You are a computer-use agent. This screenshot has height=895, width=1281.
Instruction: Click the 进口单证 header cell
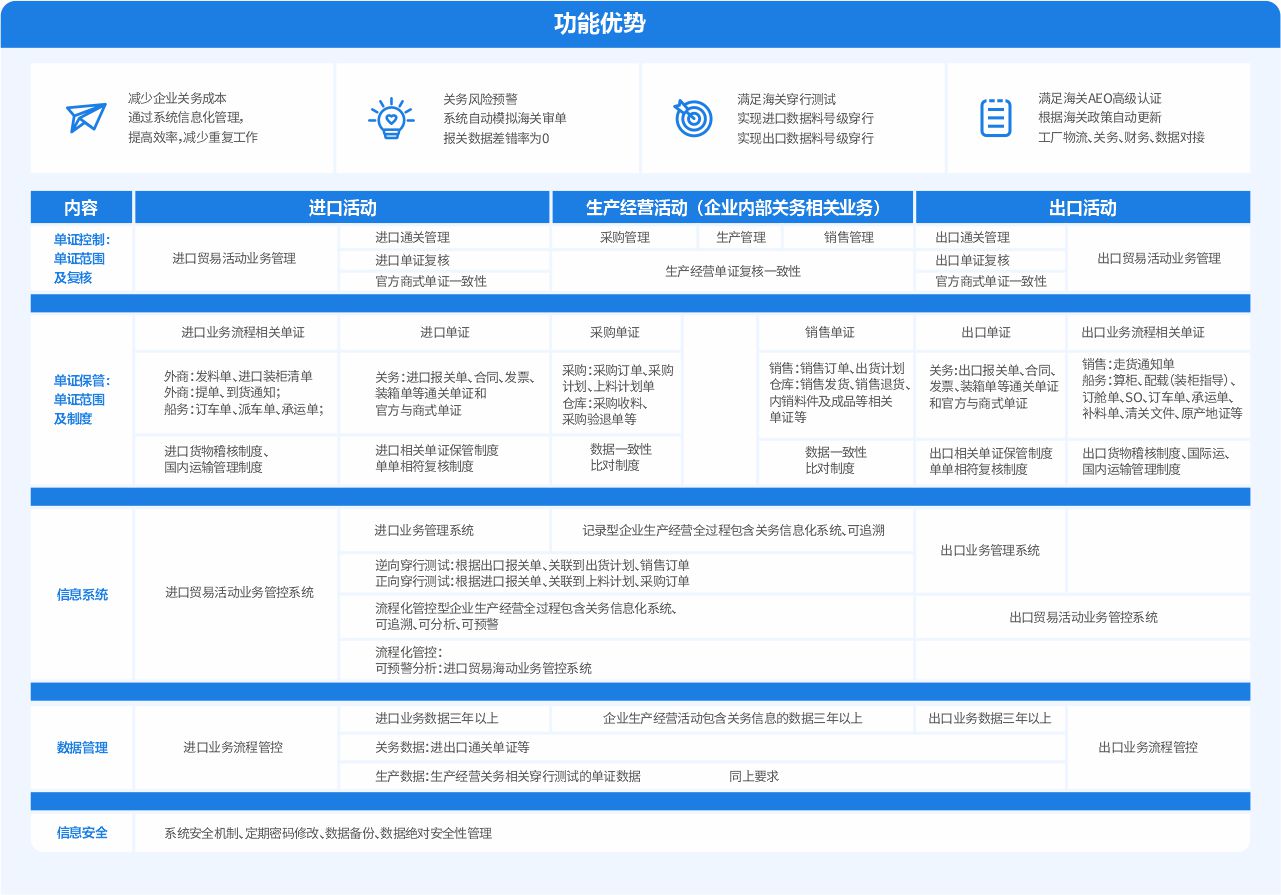pyautogui.click(x=445, y=332)
